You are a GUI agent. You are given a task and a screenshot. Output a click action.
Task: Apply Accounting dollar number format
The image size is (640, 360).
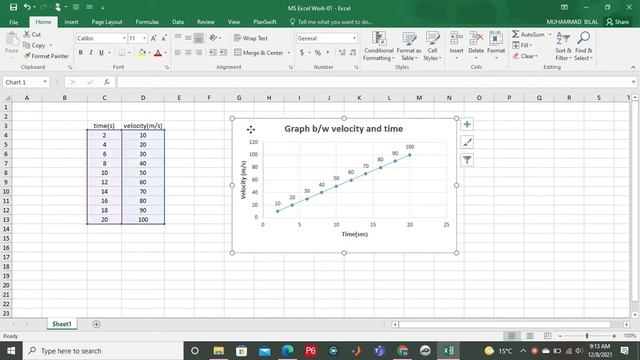[302, 53]
